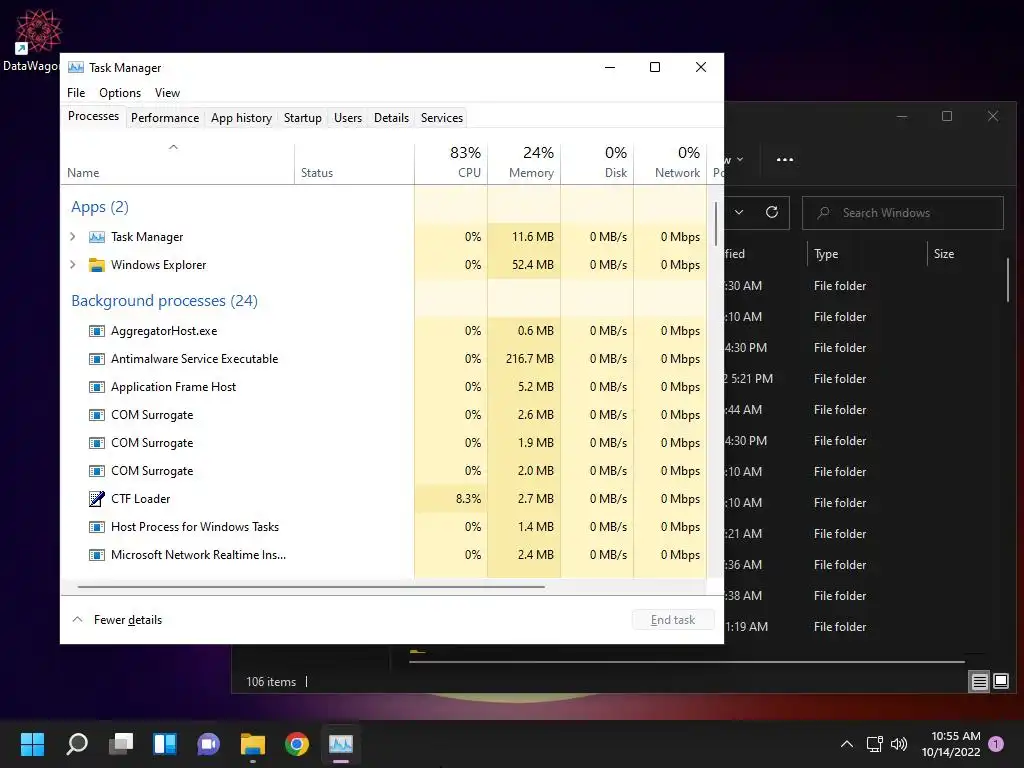Switch Explorer to large icons view
This screenshot has width=1024, height=768.
pyautogui.click(x=1001, y=682)
